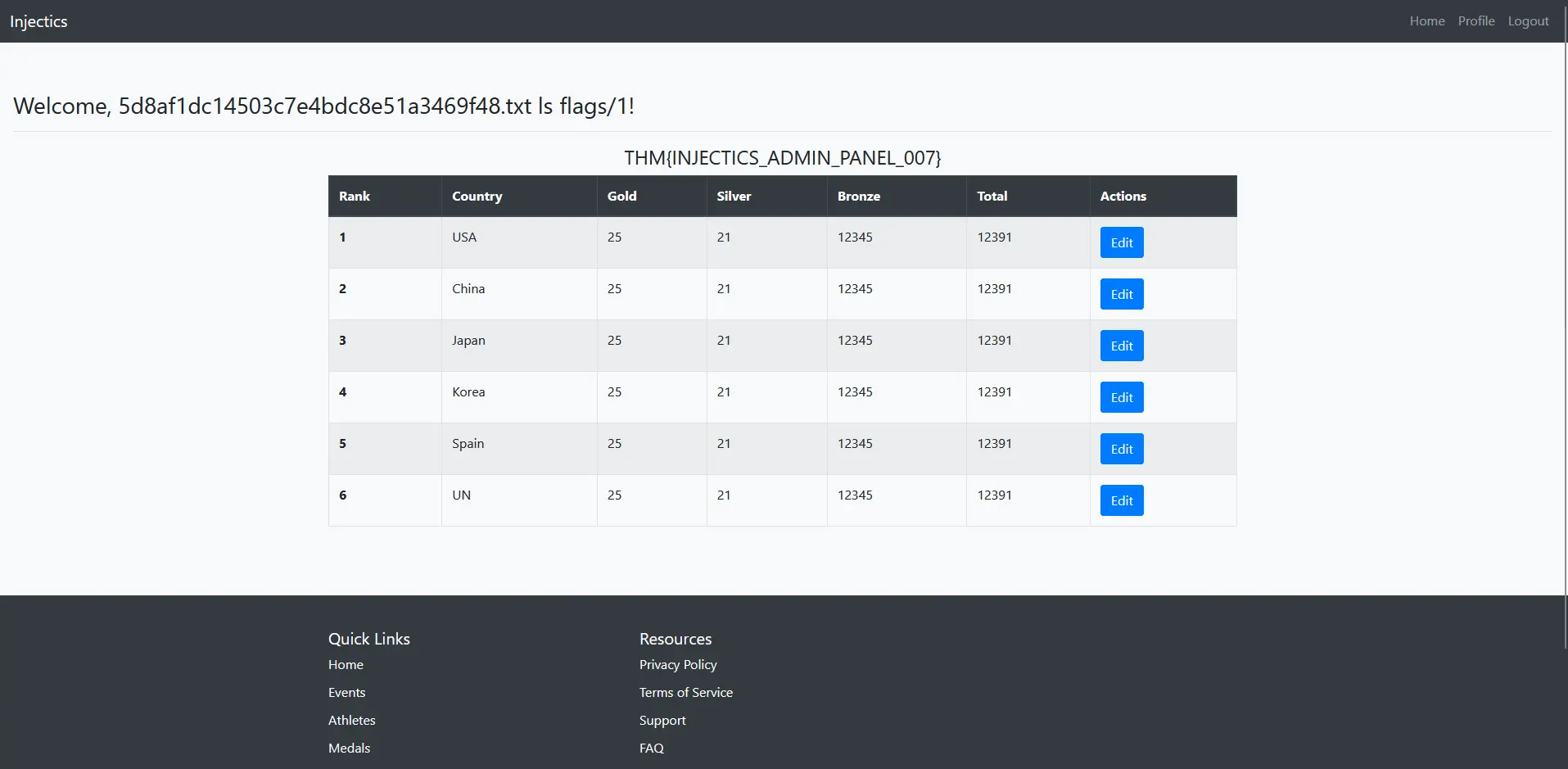1568x769 pixels.
Task: Click the Quick Links footer heading
Action: pos(369,639)
